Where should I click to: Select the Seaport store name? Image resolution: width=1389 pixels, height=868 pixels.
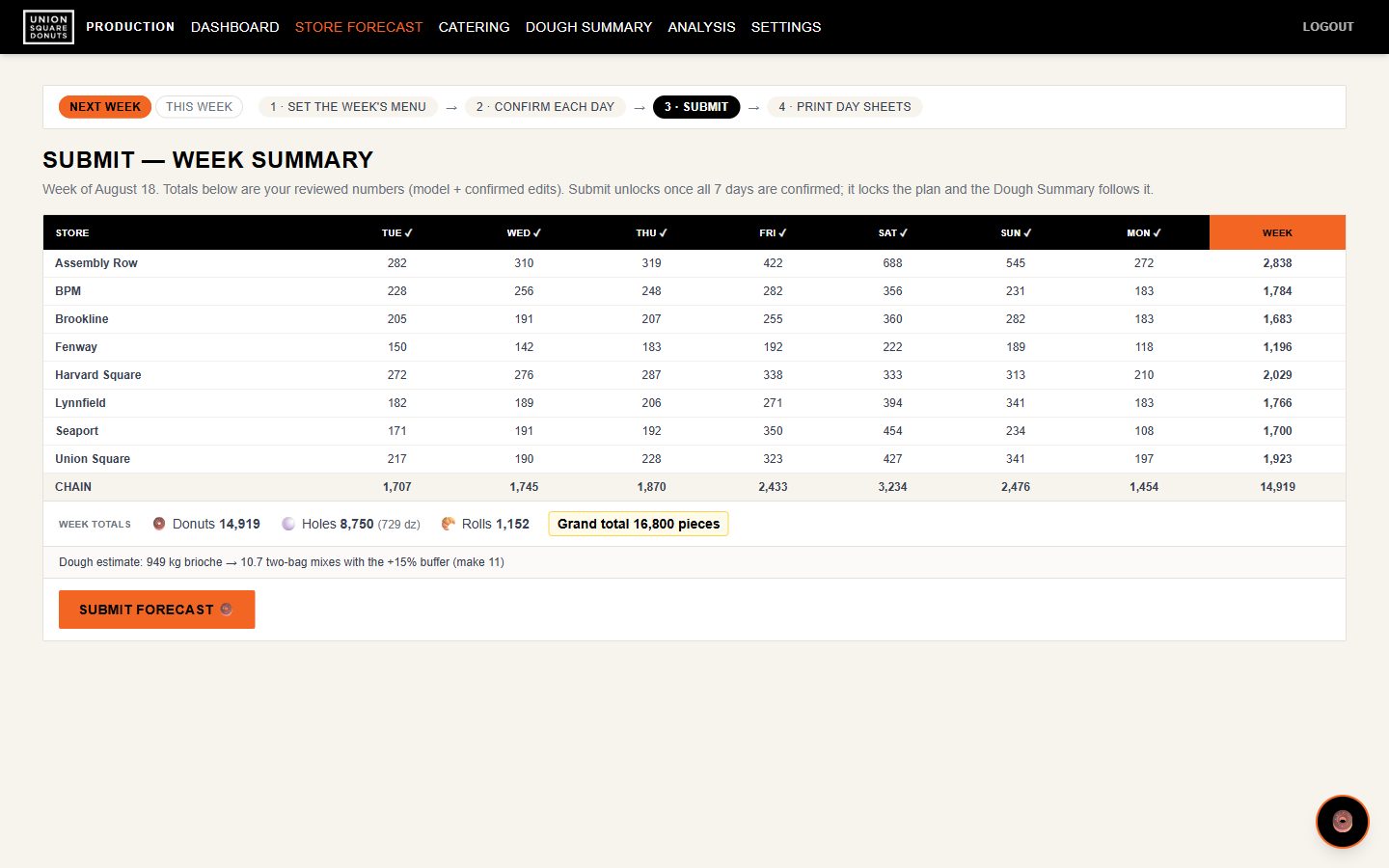tap(77, 431)
